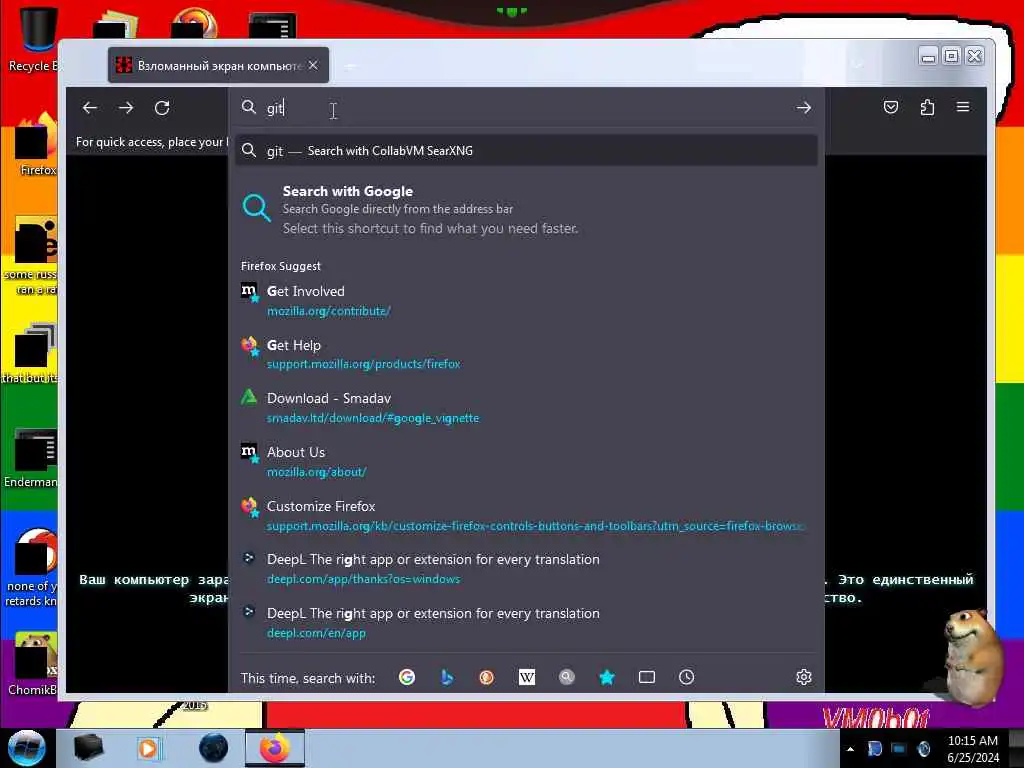Click the magnifier icon in the address bar

[249, 107]
